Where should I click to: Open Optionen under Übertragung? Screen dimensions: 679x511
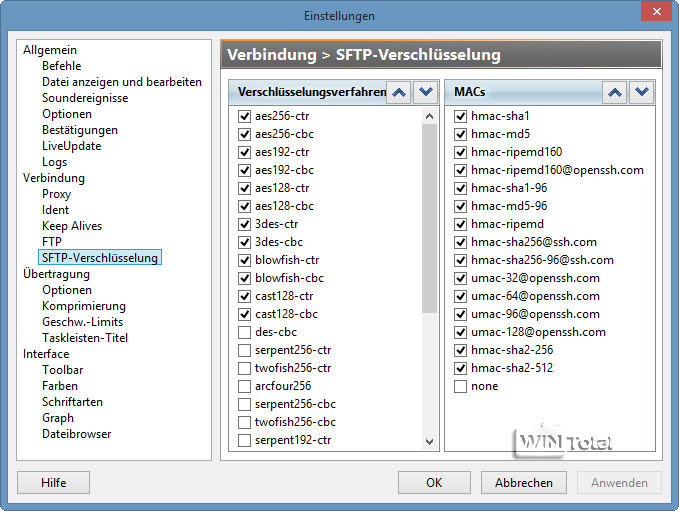pos(67,290)
